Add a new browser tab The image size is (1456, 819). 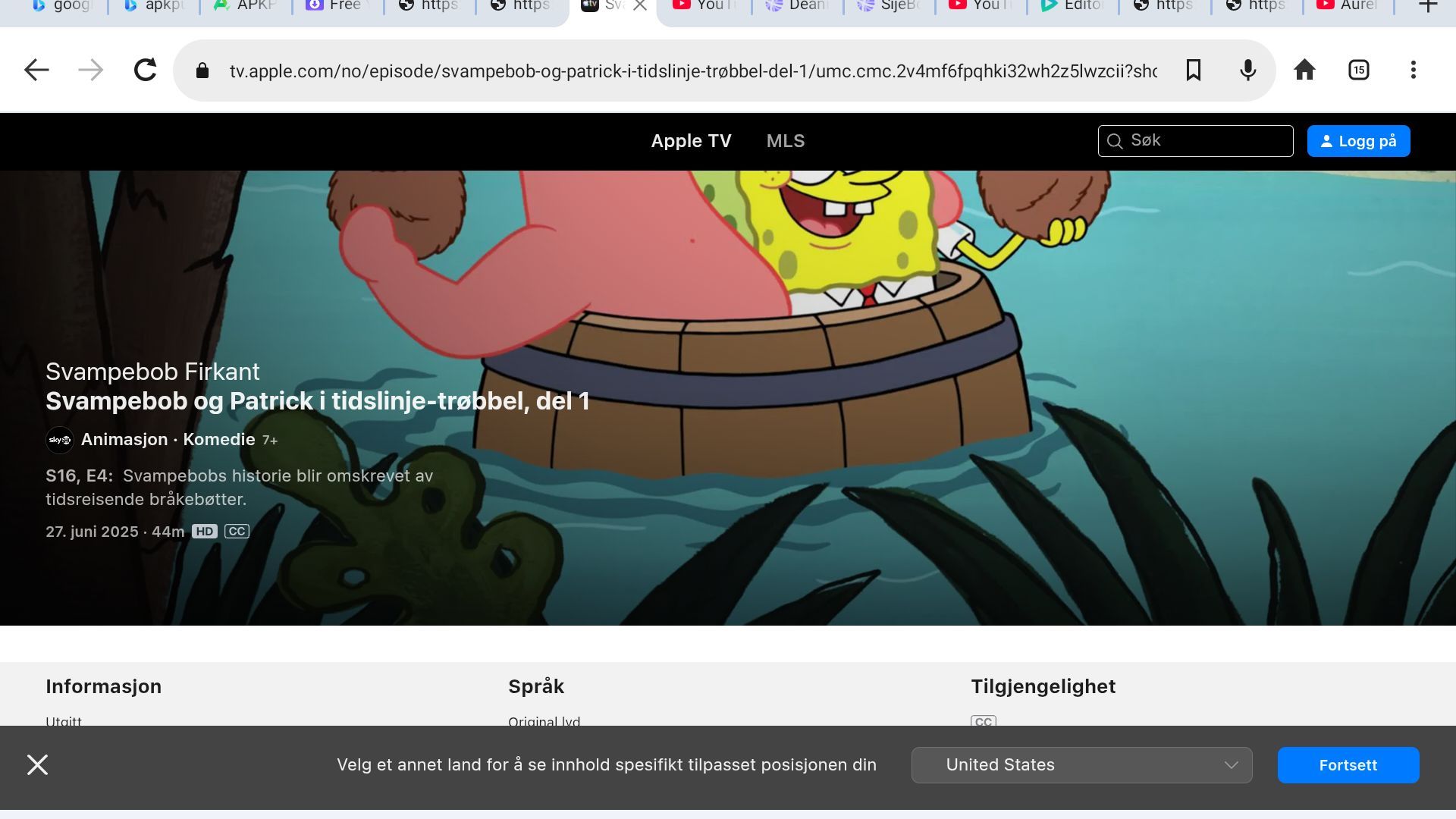1428,6
